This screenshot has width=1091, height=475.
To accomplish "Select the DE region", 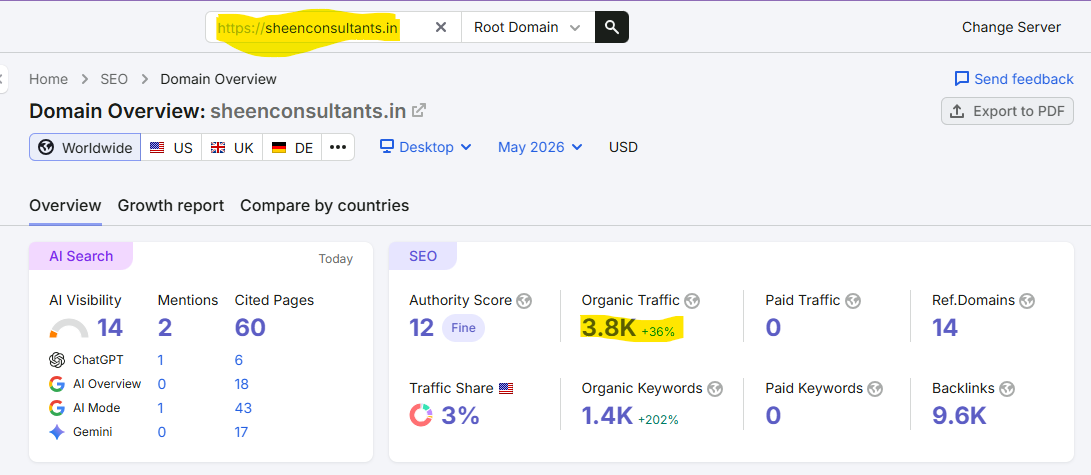I will click(x=292, y=147).
